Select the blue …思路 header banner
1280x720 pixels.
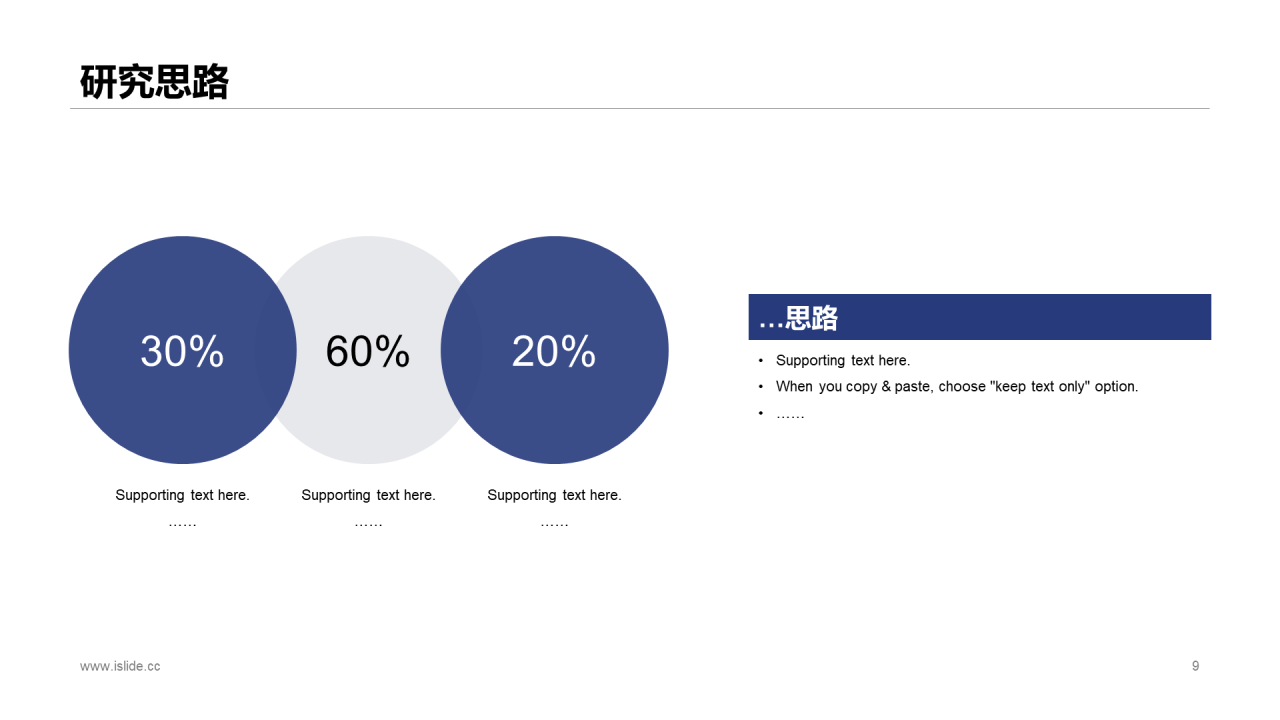point(979,317)
